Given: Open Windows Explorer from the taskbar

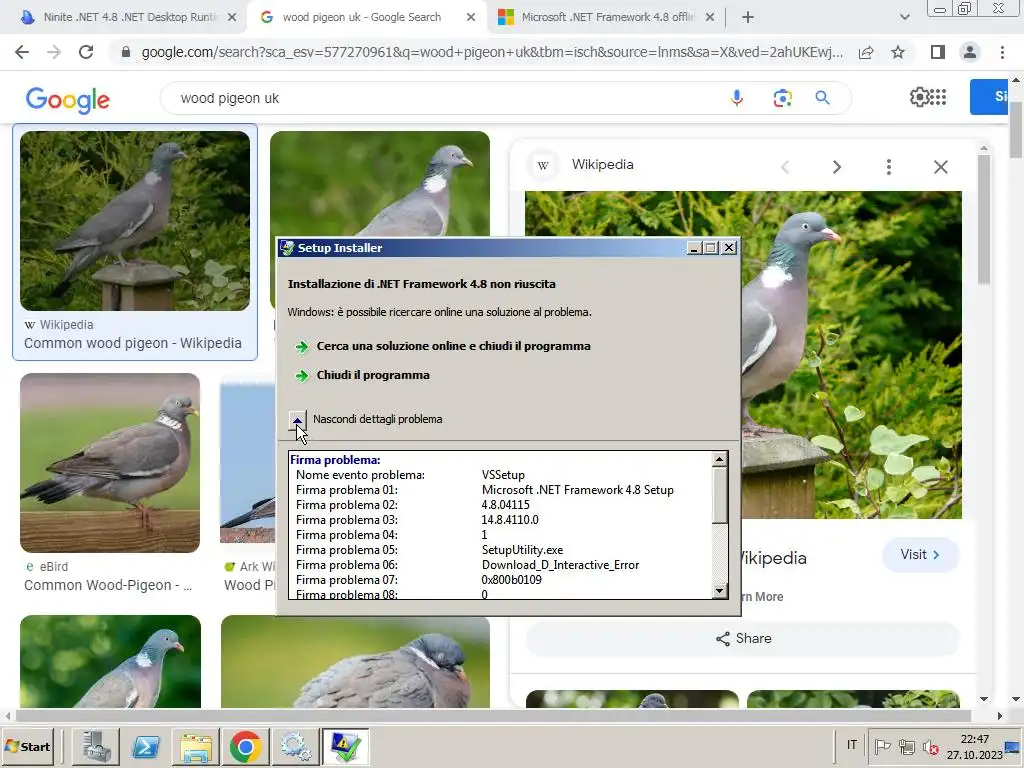Looking at the screenshot, I should (x=196, y=746).
